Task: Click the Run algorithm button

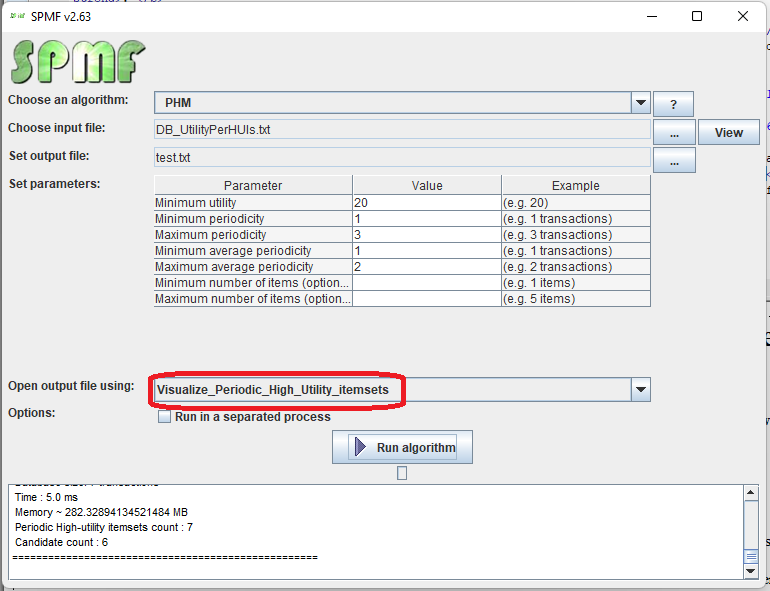Action: [x=402, y=447]
